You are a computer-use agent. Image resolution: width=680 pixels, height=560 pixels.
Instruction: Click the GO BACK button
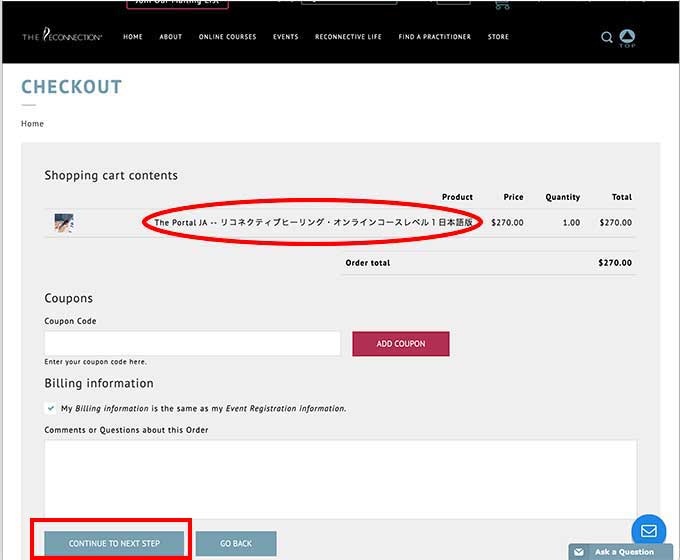pyautogui.click(x=236, y=544)
